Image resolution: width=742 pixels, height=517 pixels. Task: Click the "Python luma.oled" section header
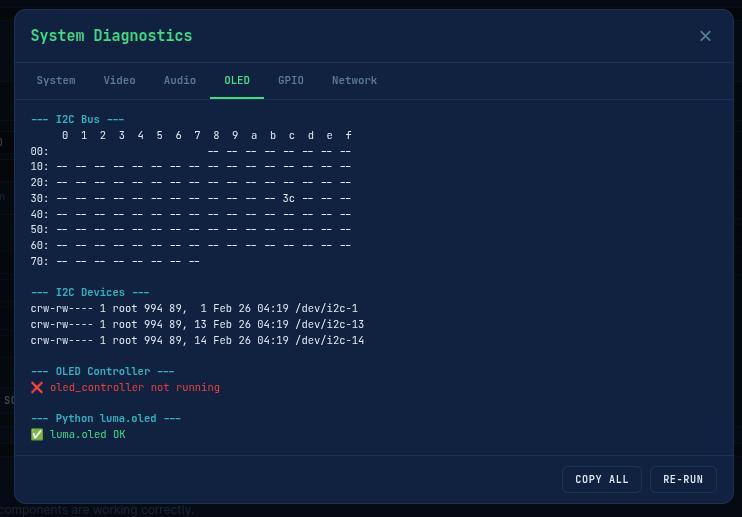106,419
